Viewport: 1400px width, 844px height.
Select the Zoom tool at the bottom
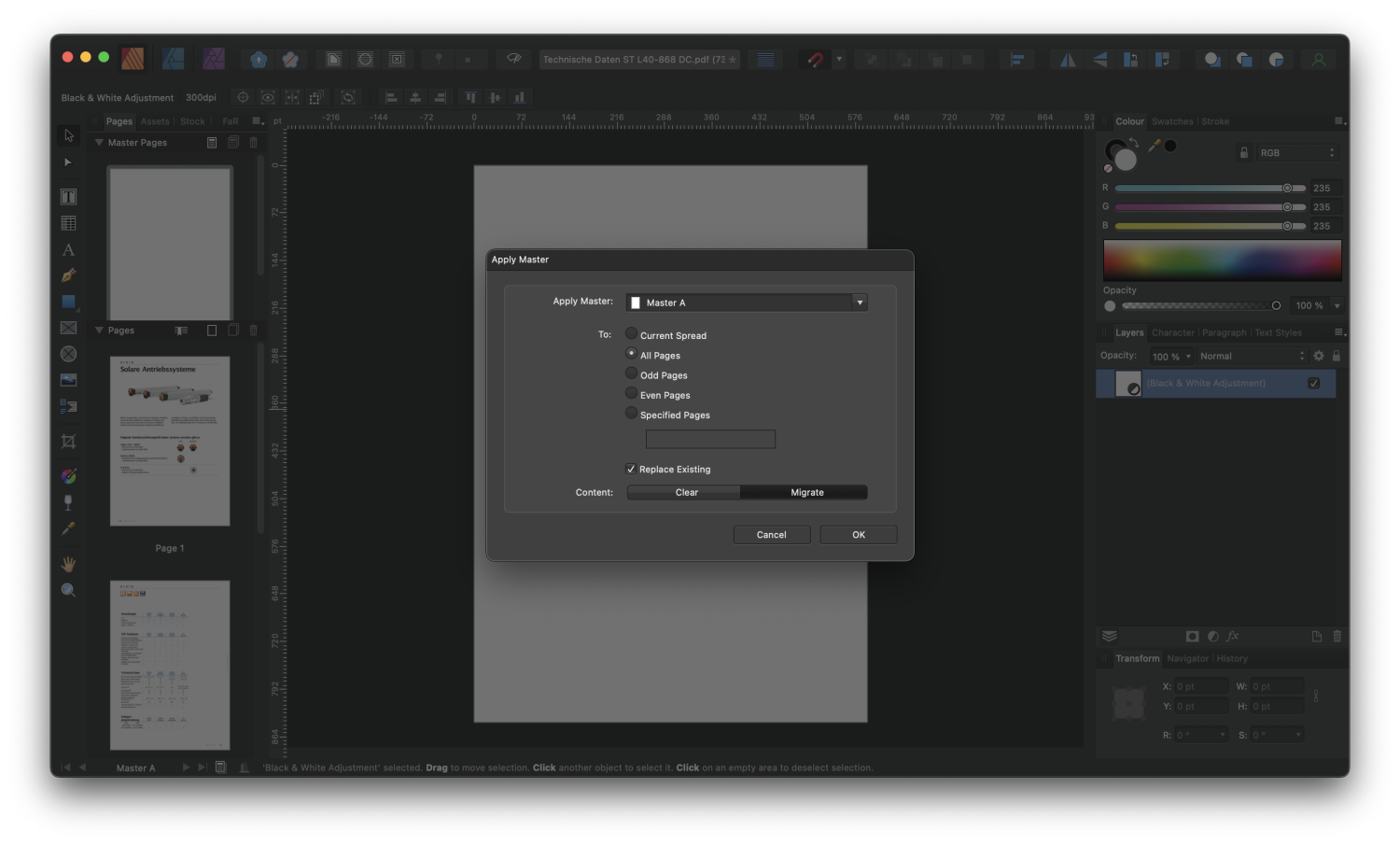click(x=68, y=589)
